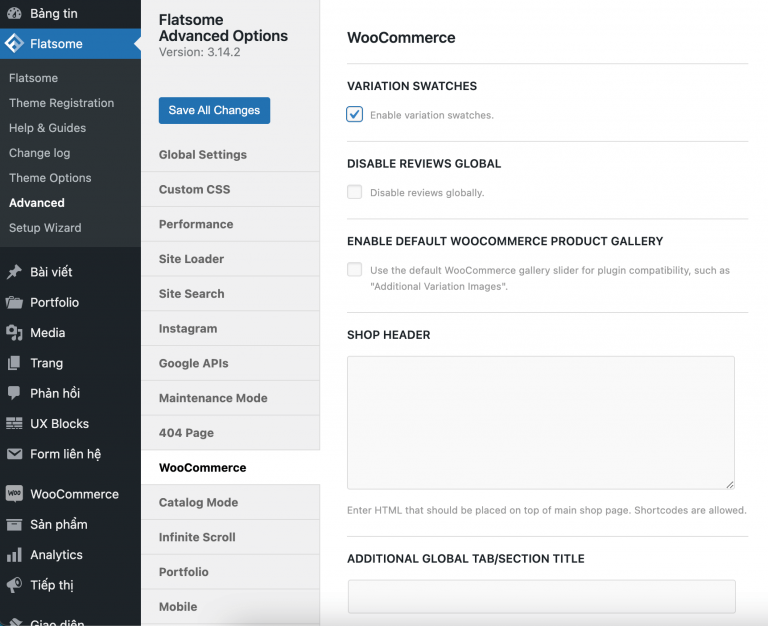Open Bài viết posts menu
The height and width of the screenshot is (626, 768).
tap(51, 272)
